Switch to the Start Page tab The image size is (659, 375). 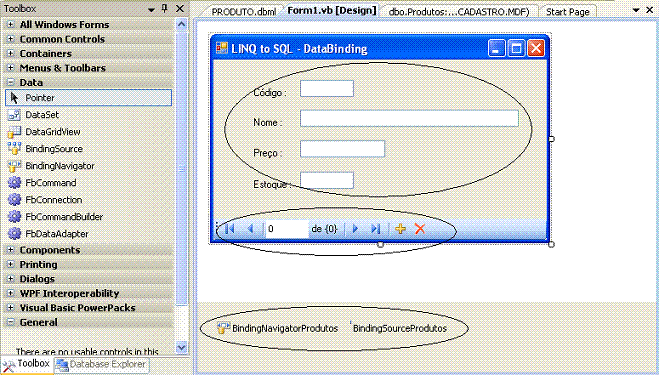(x=567, y=12)
